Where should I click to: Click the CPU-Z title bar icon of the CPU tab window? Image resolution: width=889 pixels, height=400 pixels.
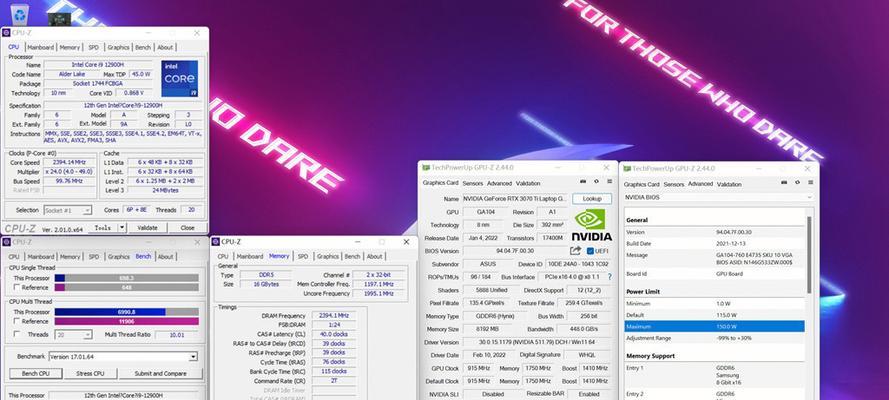(7, 33)
